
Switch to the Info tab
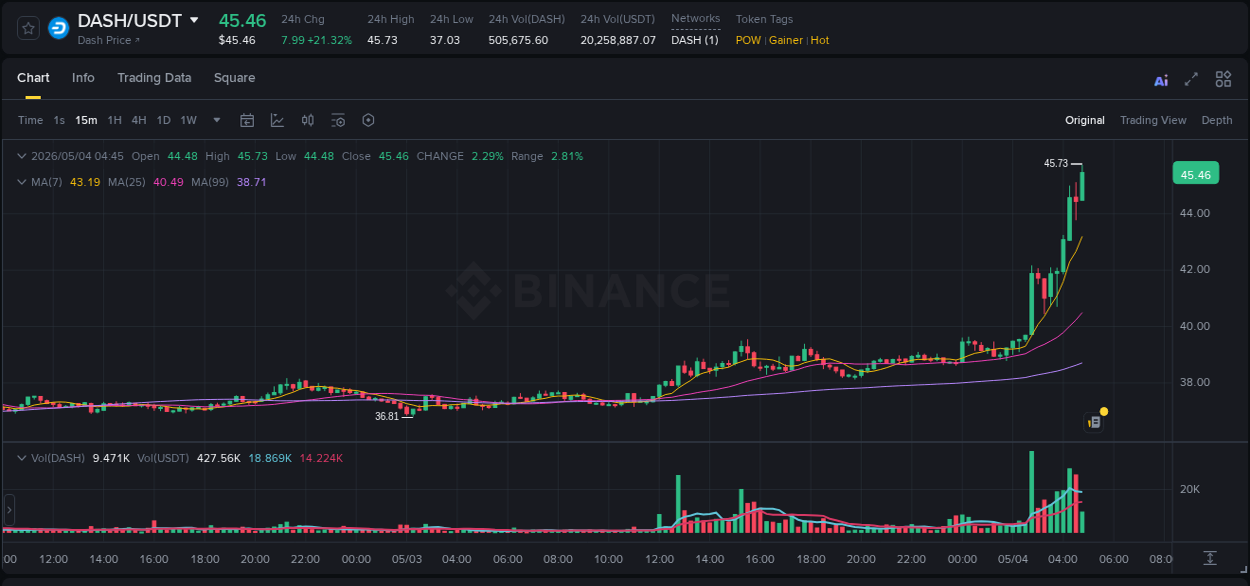83,78
